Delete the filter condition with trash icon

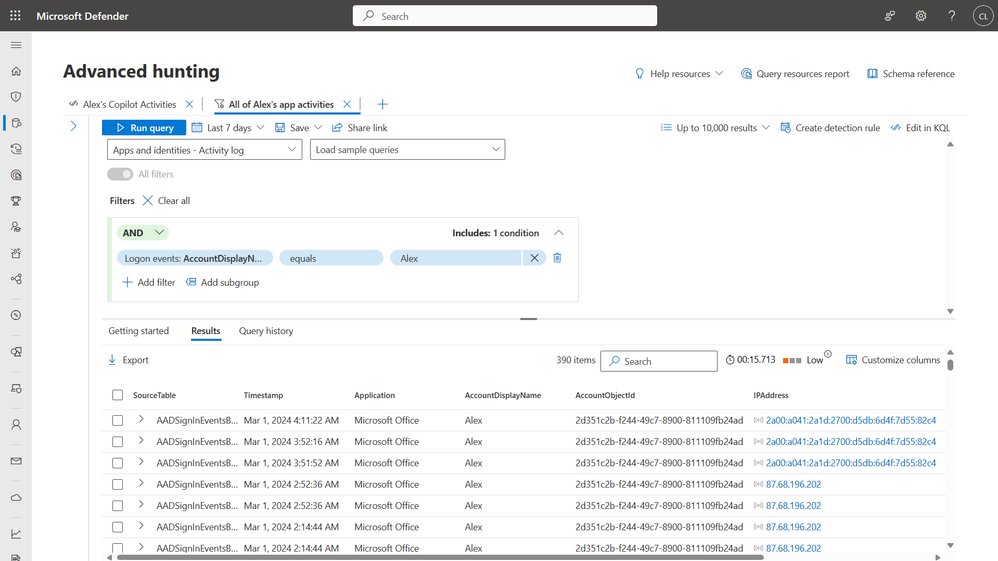[557, 258]
